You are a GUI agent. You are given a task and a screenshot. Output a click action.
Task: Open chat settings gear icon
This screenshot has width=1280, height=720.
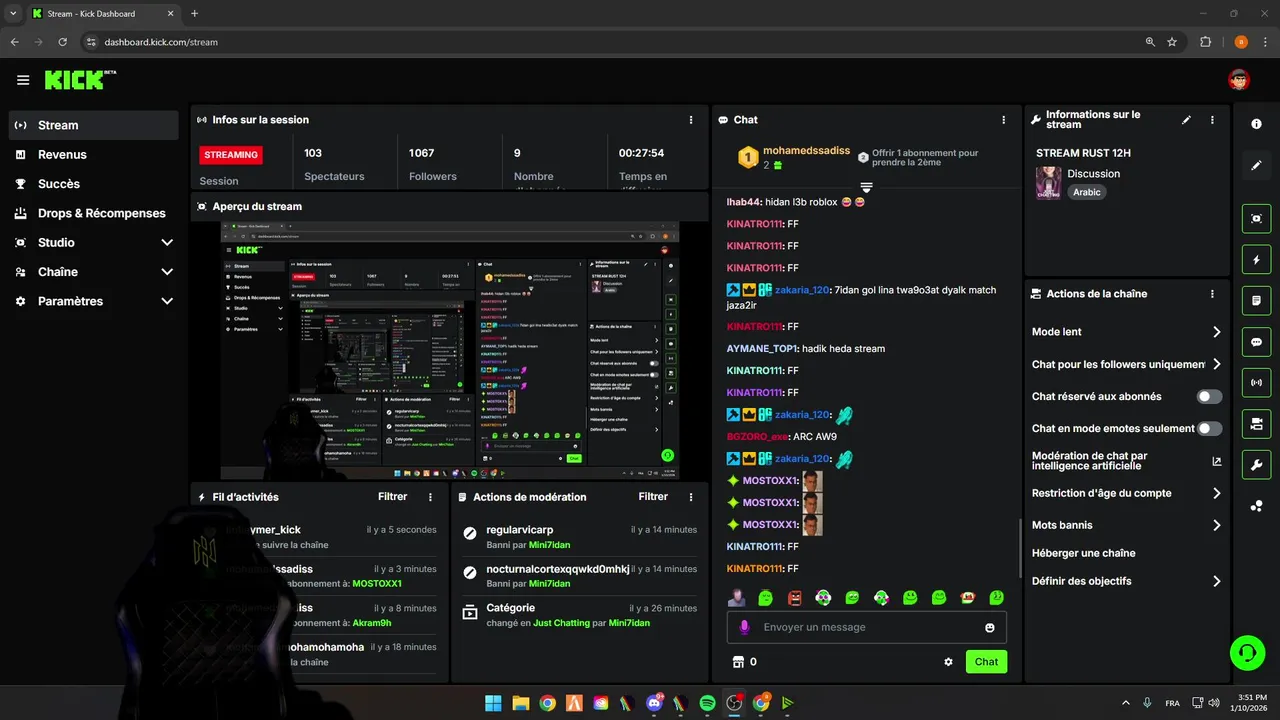coord(948,662)
